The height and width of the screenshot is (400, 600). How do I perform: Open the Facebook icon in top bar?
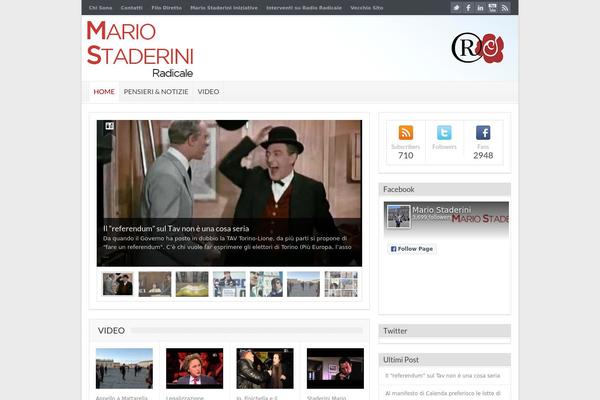[468, 8]
